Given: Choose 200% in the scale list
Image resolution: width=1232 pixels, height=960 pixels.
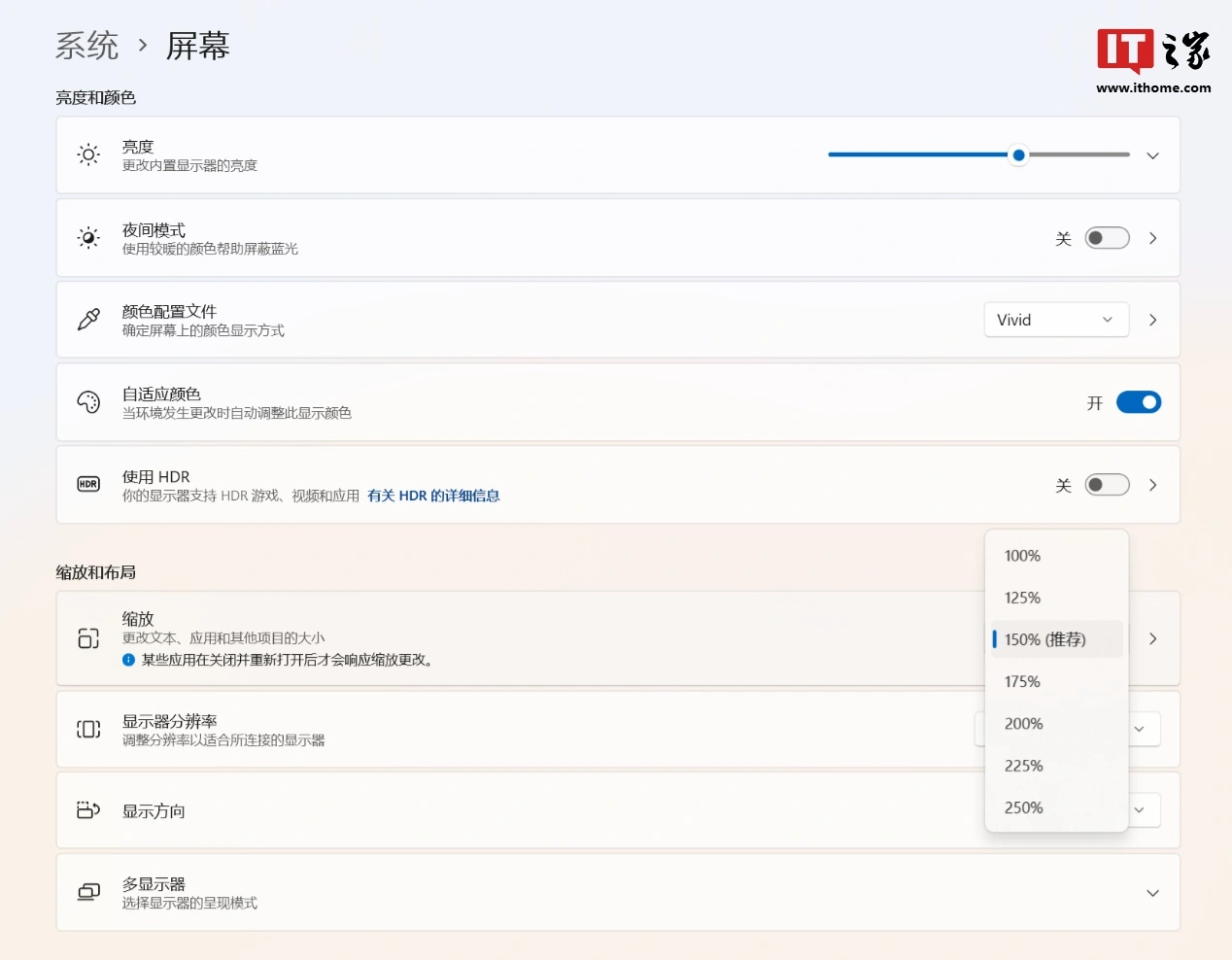Looking at the screenshot, I should point(1024,724).
